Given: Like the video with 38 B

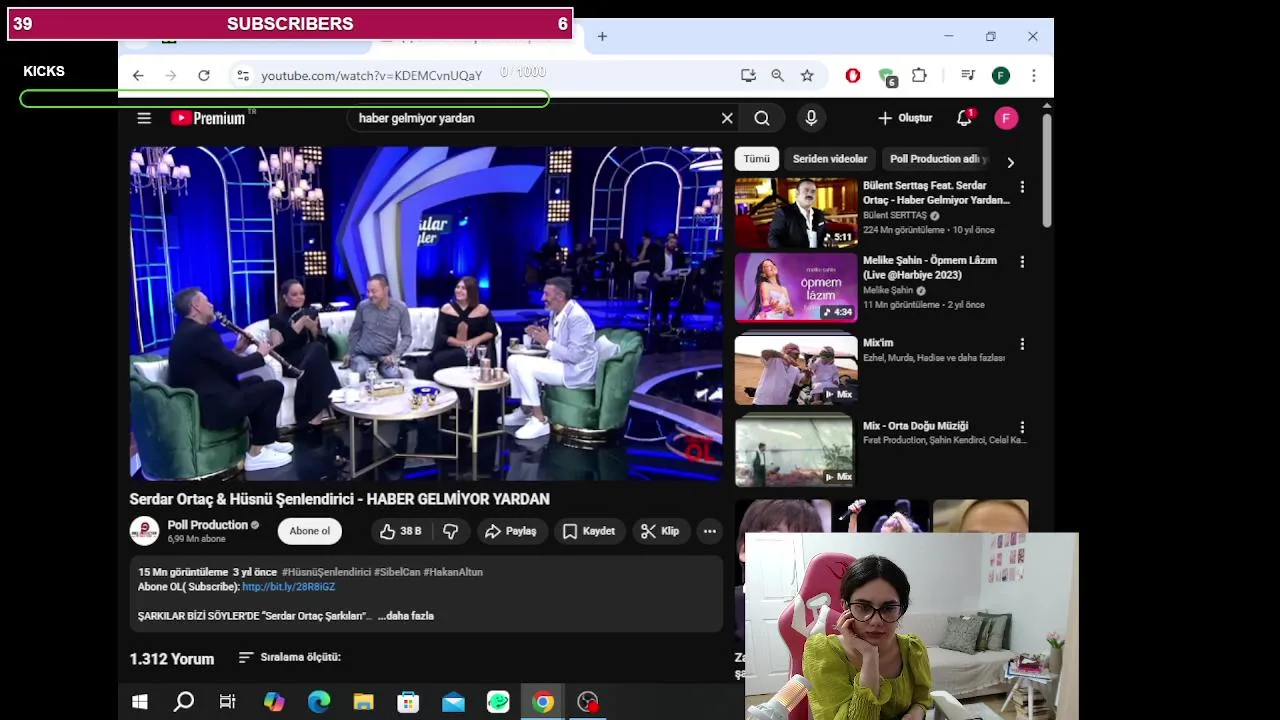Looking at the screenshot, I should 400,531.
